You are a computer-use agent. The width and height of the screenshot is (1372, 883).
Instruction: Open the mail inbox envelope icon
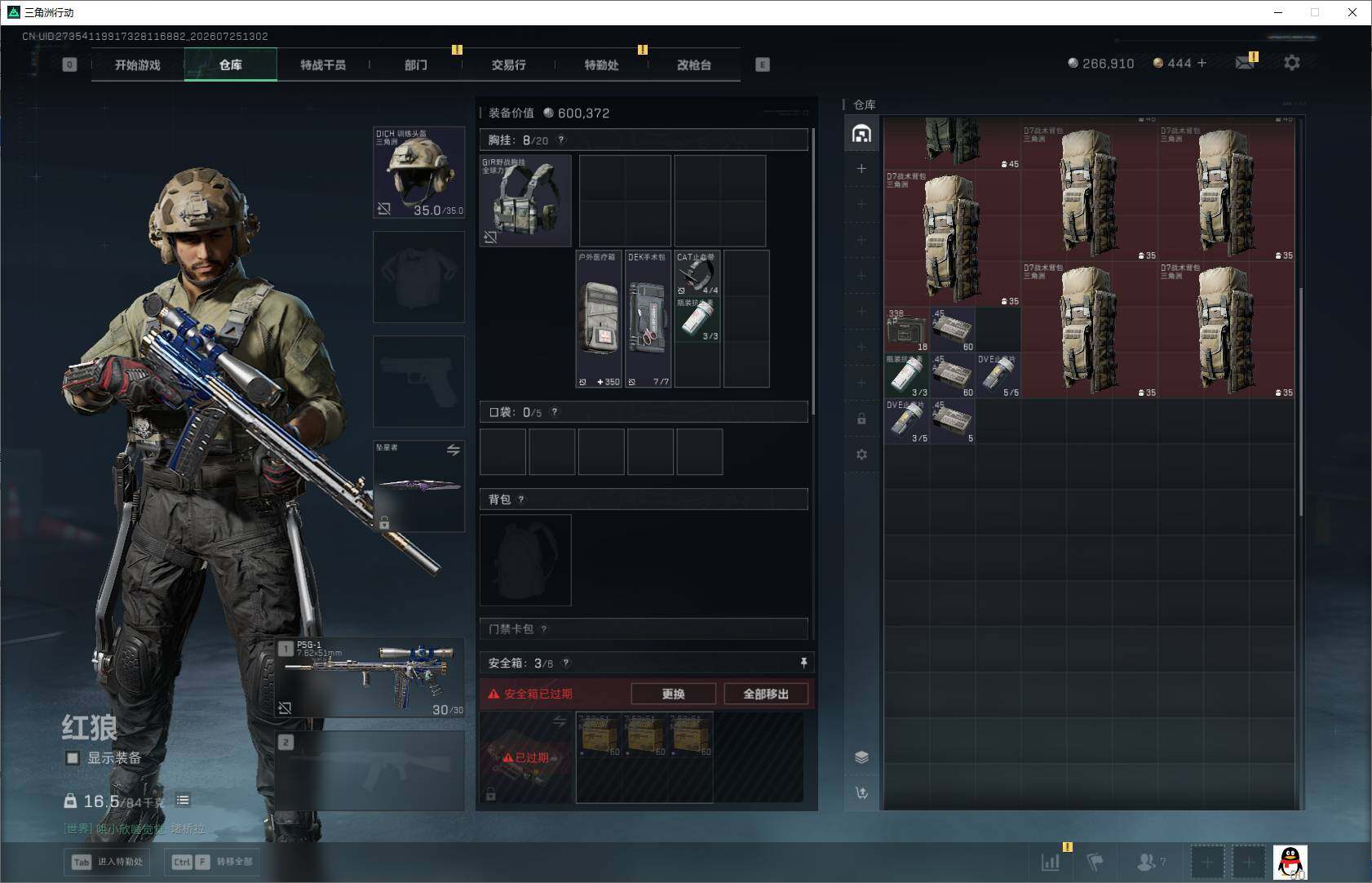[x=1245, y=63]
